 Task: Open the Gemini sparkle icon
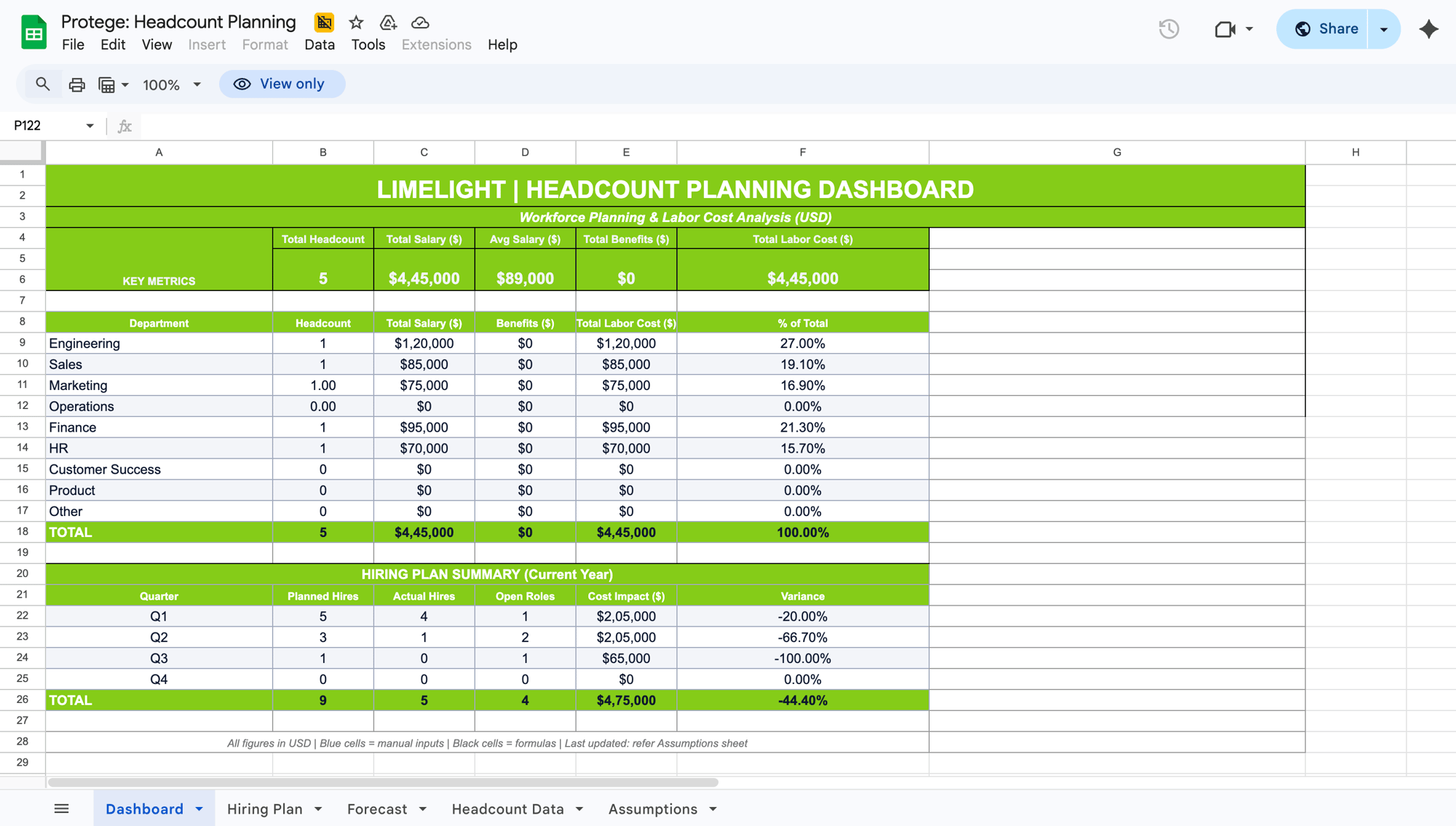point(1428,29)
